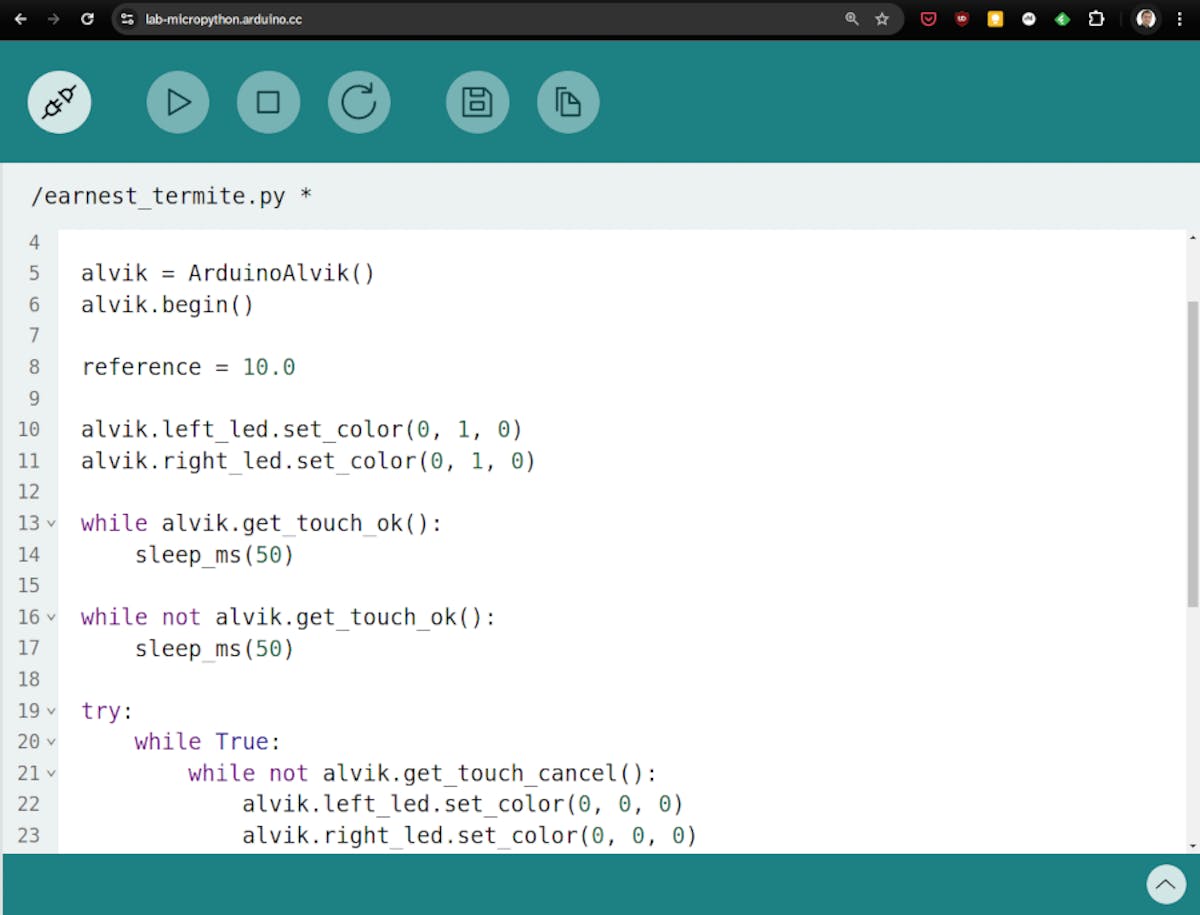Fold the while True block at line 20
1200x915 pixels.
pos(51,742)
